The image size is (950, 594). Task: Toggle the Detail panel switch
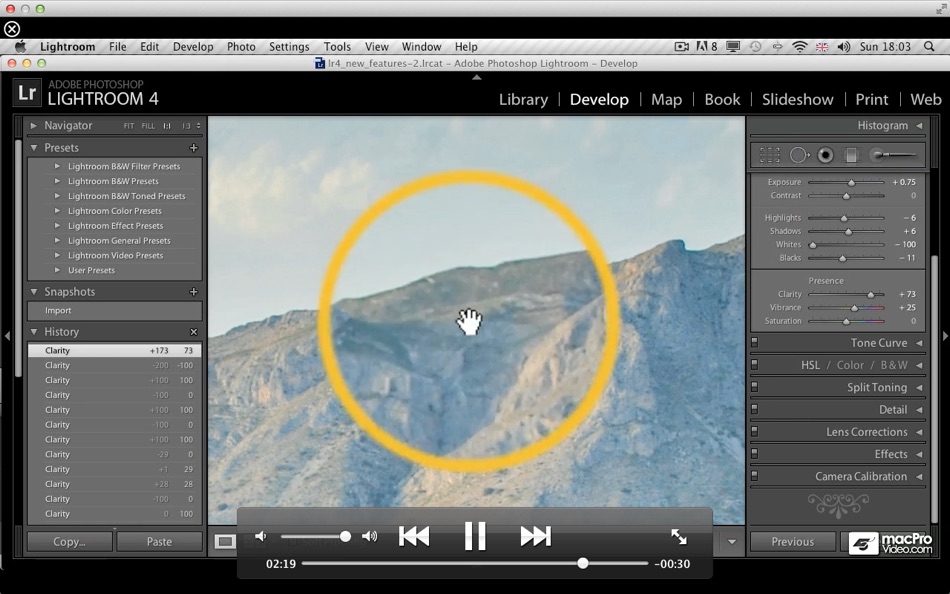pos(755,409)
